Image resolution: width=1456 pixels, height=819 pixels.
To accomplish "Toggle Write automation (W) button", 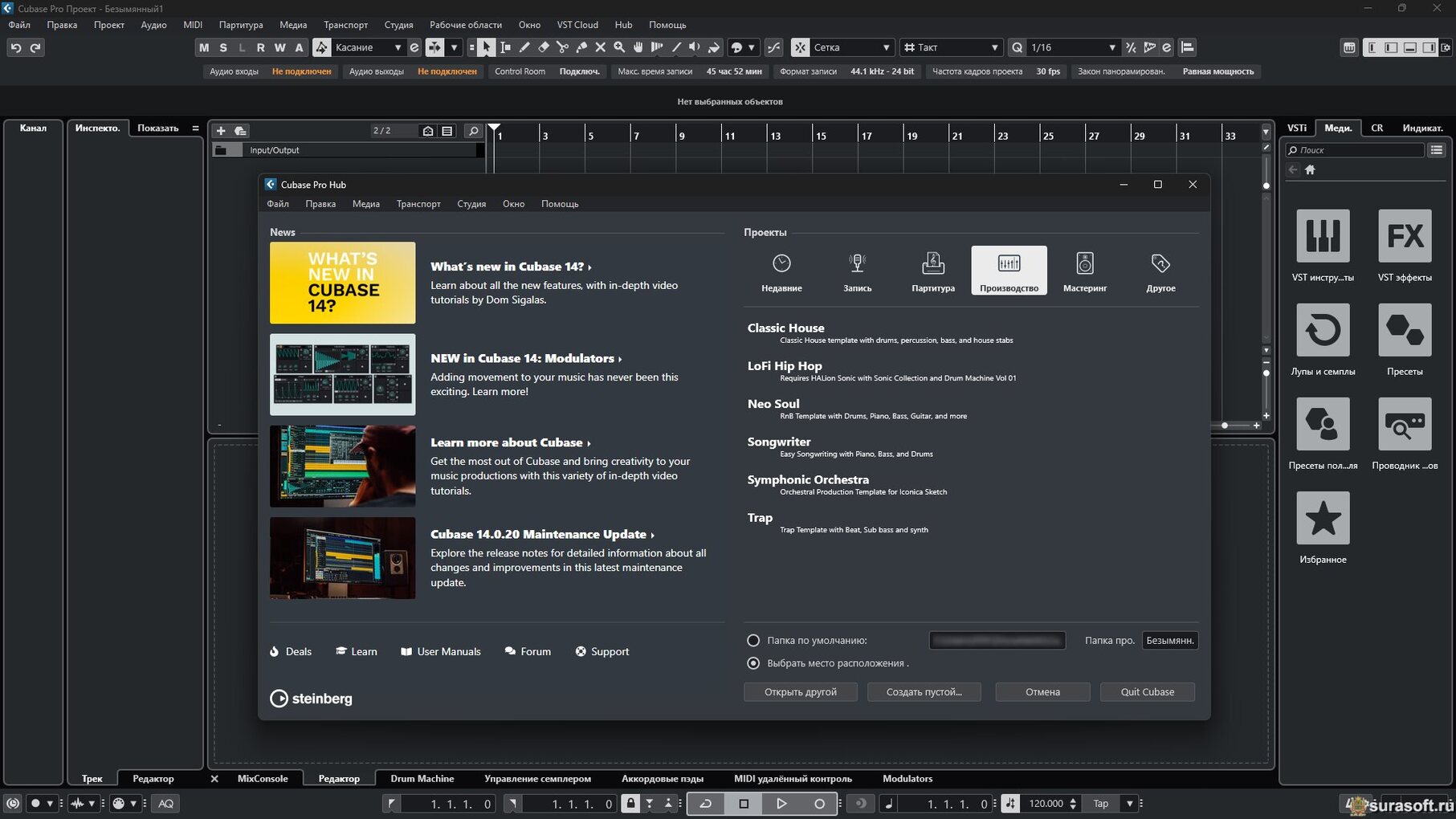I will tap(279, 47).
